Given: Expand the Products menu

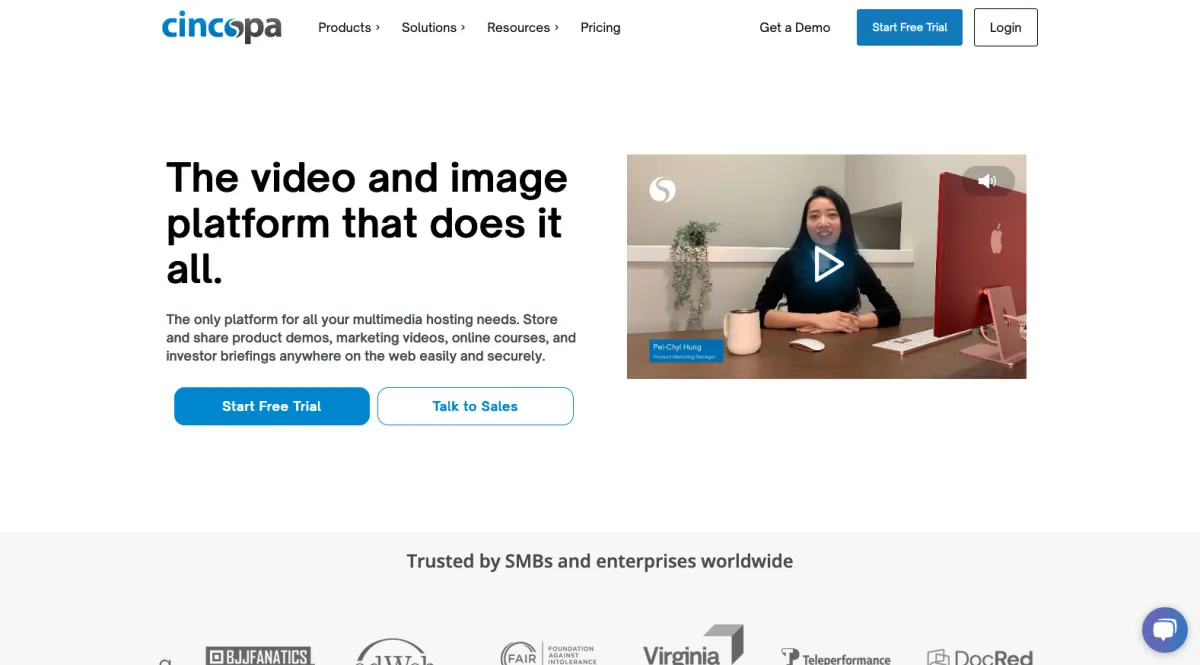Looking at the screenshot, I should coord(349,27).
